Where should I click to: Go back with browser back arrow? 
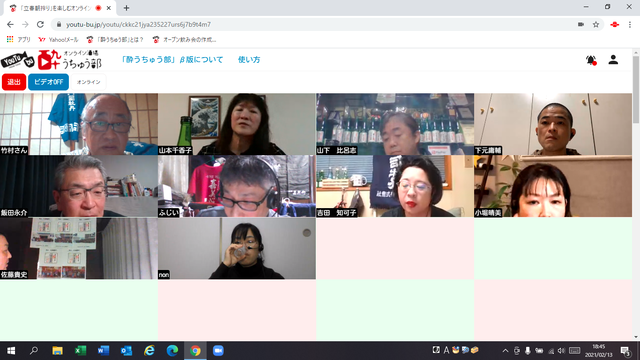coord(10,24)
